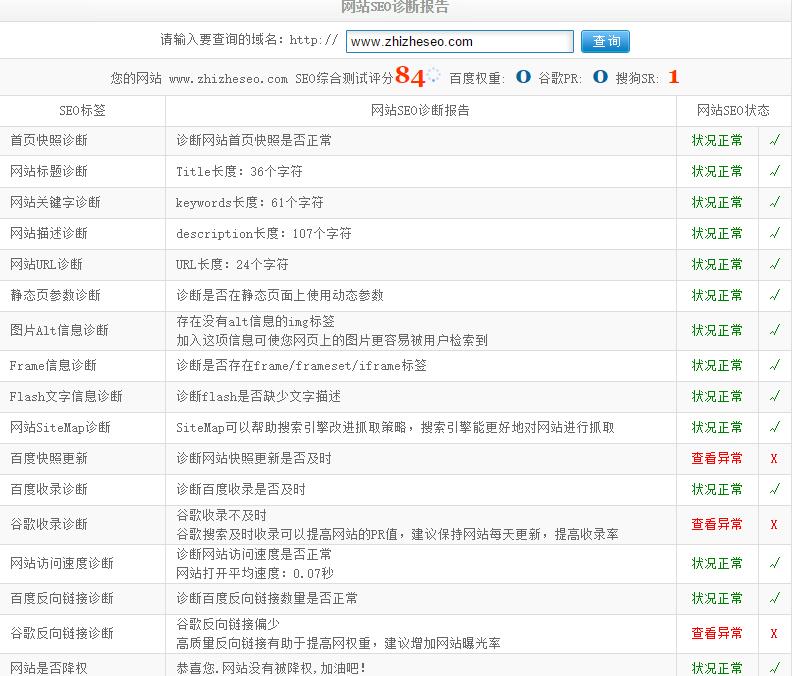Open 查看异常 link for 谷歌收录诊断
This screenshot has width=793, height=676.
[717, 525]
